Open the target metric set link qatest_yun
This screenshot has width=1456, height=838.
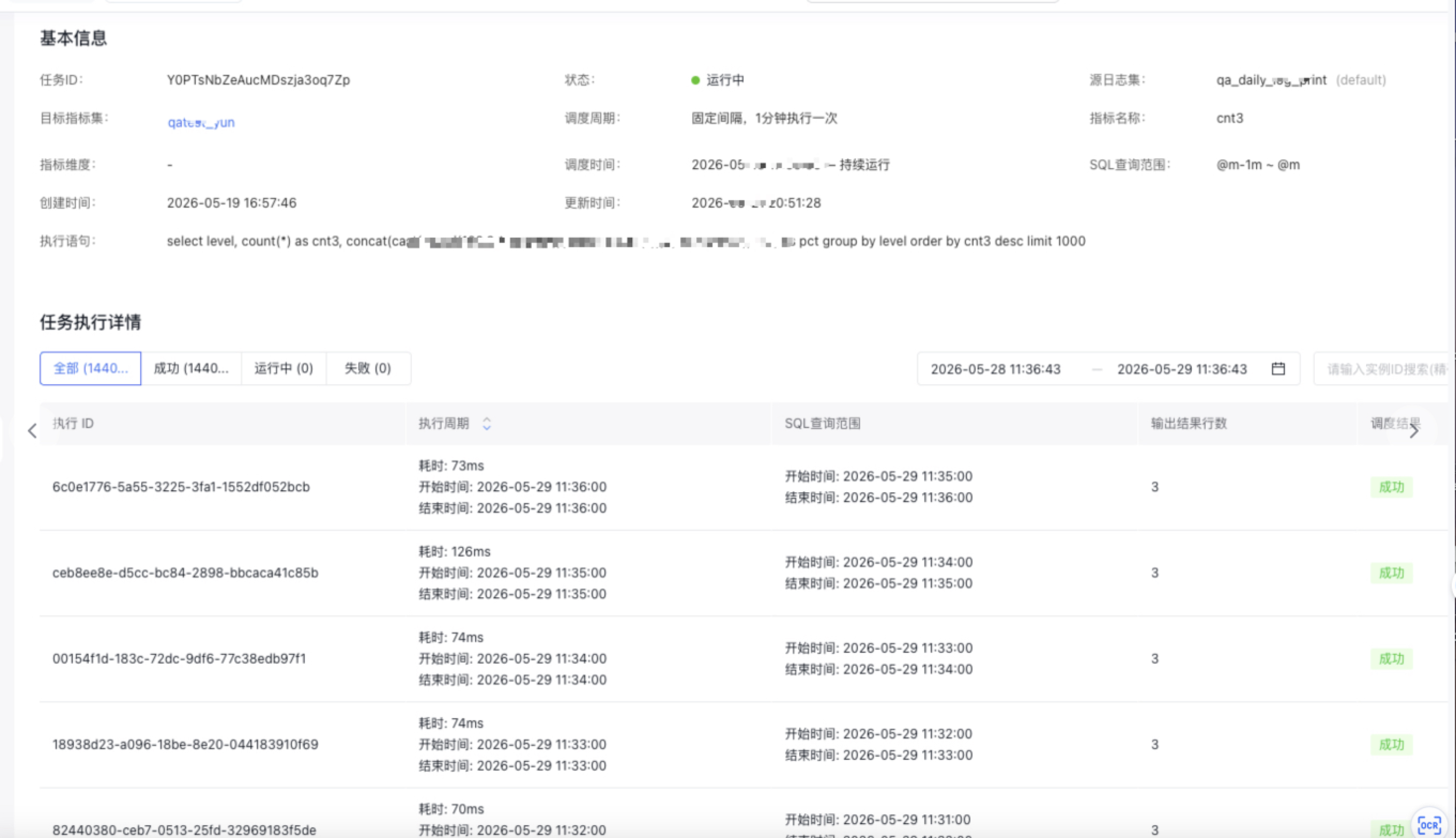point(201,122)
